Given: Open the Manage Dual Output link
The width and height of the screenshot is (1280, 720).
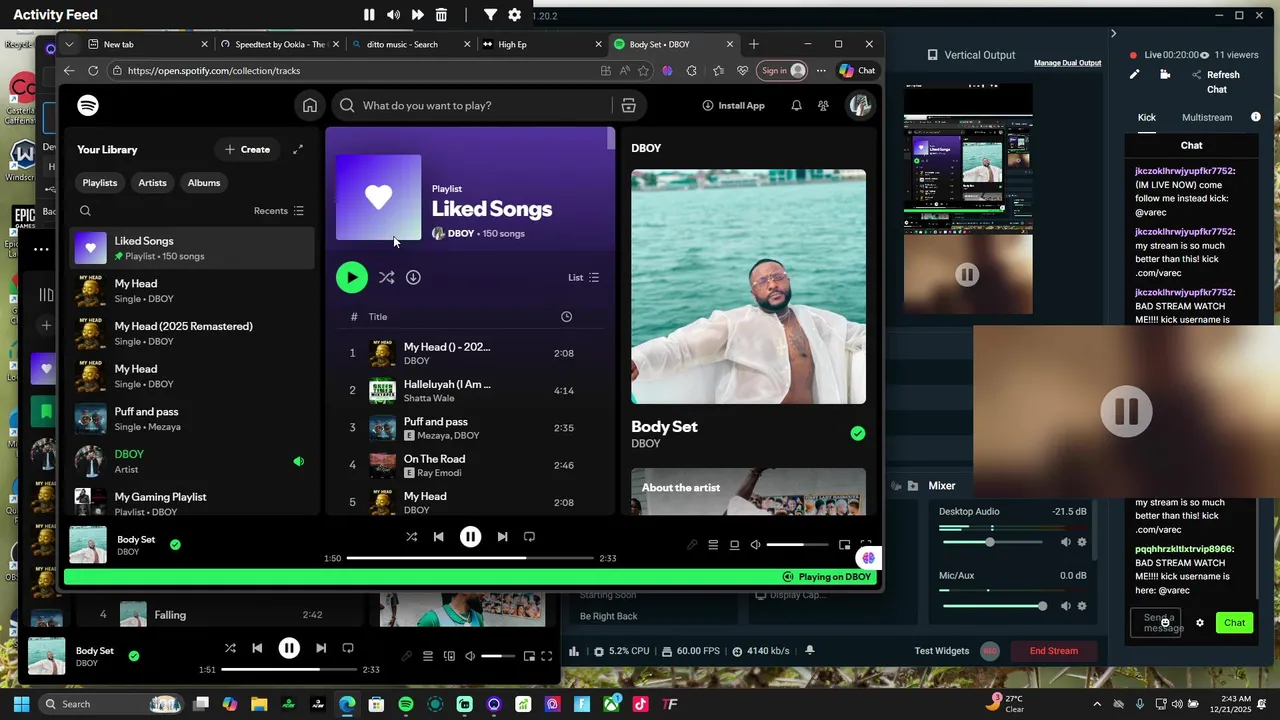Looking at the screenshot, I should coord(1067,63).
